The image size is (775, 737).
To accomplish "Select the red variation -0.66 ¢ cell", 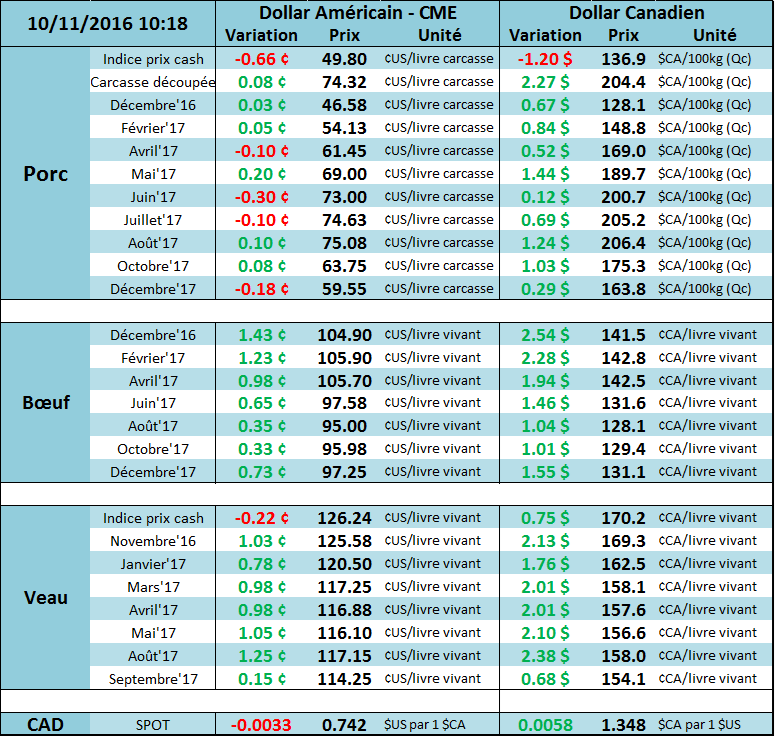I will tap(261, 59).
